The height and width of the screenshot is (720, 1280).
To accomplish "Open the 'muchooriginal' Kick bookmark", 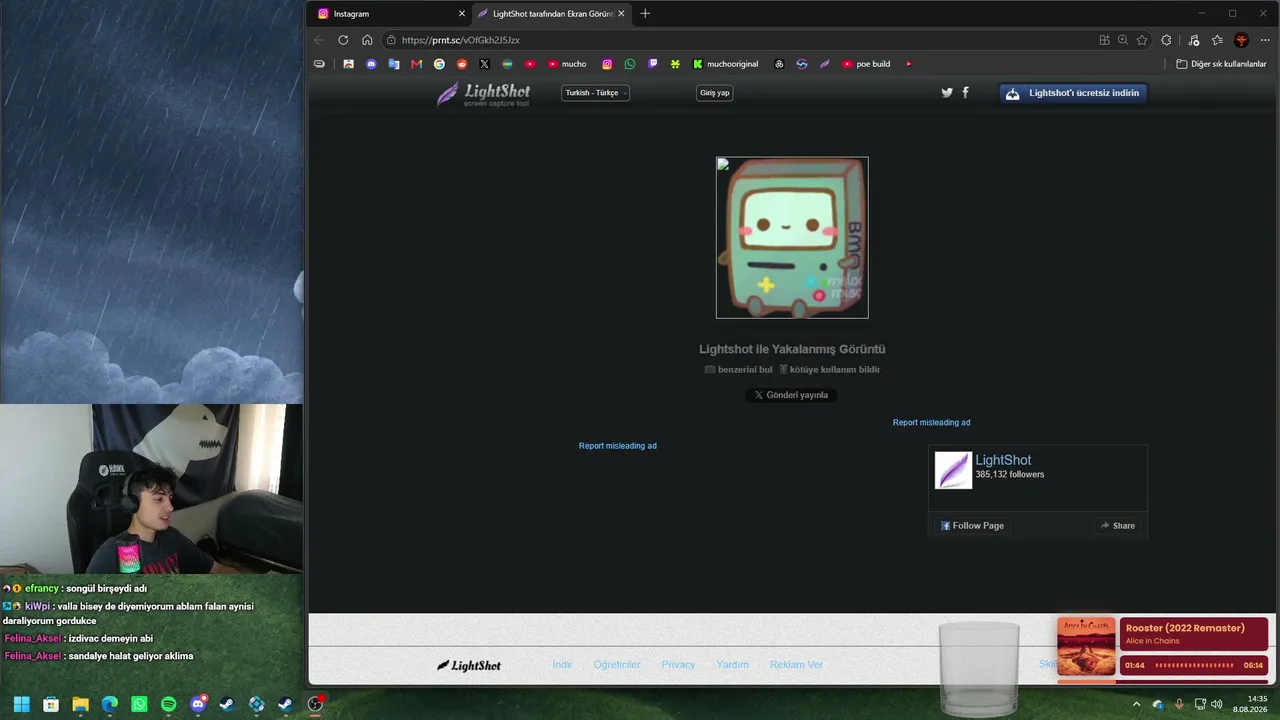I will 726,64.
